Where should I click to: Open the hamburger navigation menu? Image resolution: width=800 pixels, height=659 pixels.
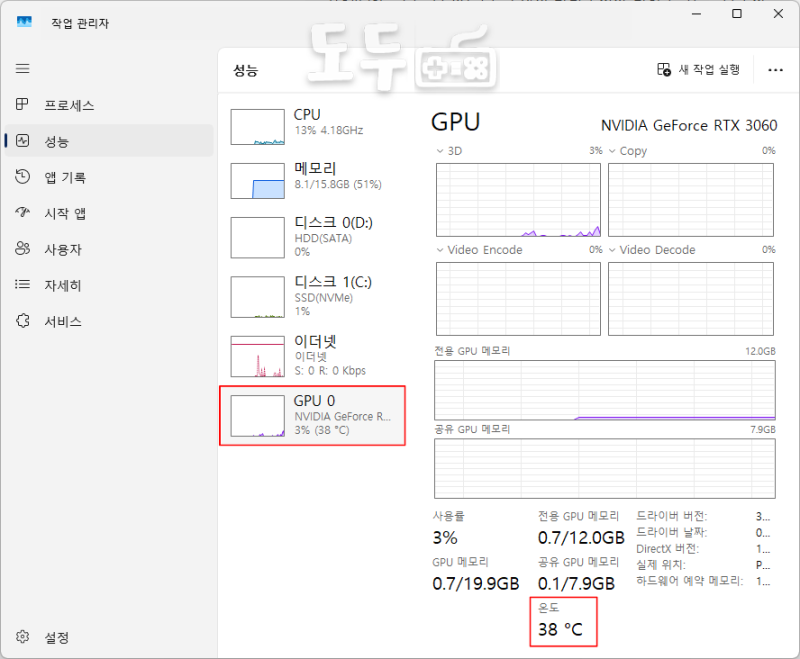pyautogui.click(x=22, y=68)
